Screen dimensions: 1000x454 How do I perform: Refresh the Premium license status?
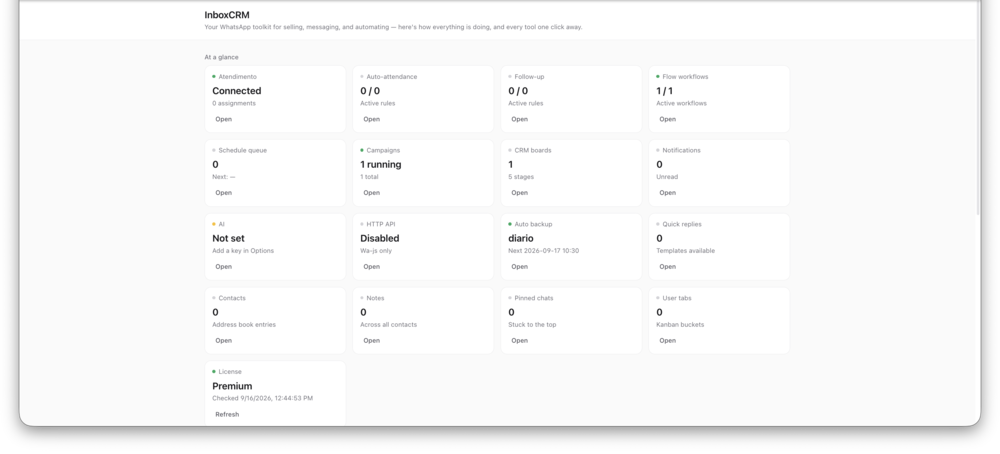click(227, 414)
